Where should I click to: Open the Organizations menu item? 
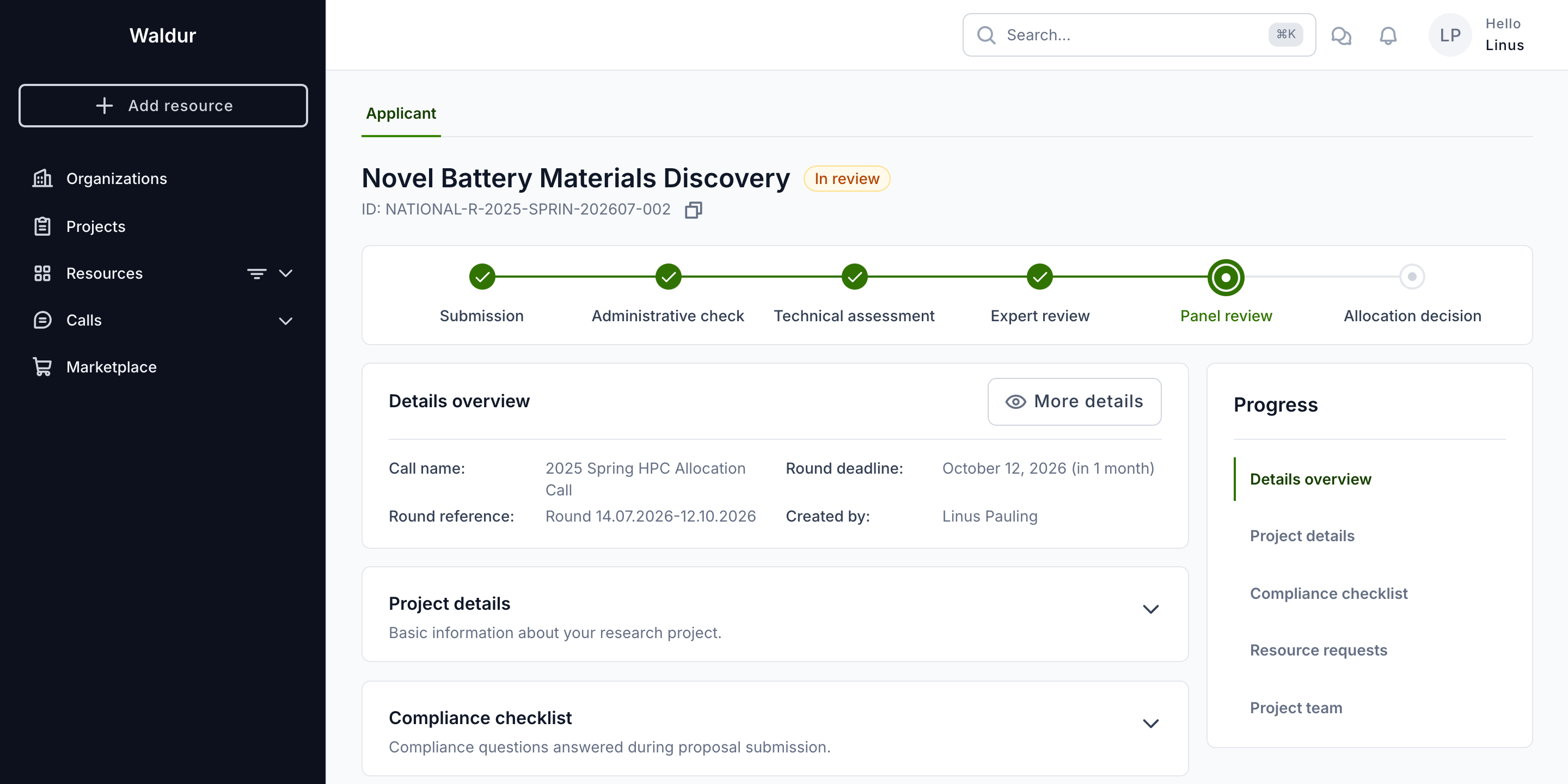pos(117,179)
